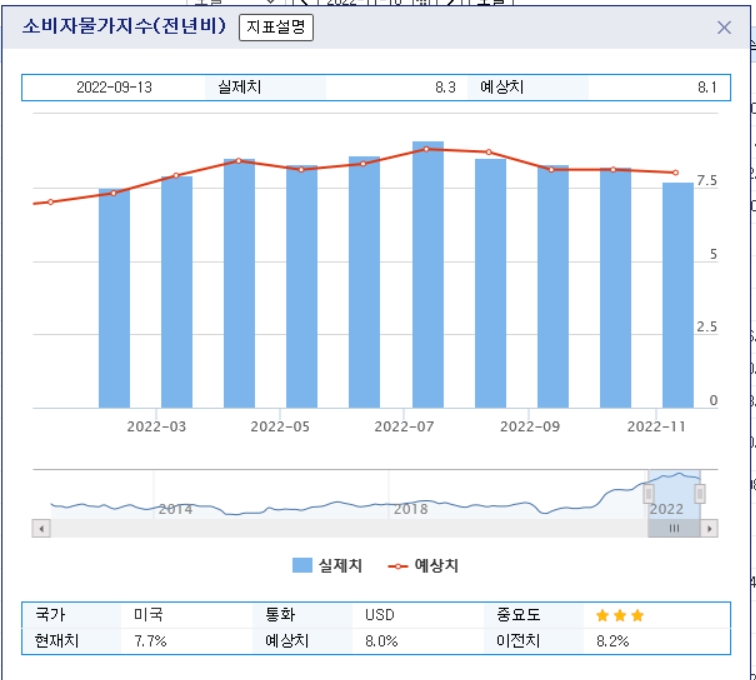
Task: Click the 이전치 value 8.2%
Action: [x=612, y=641]
